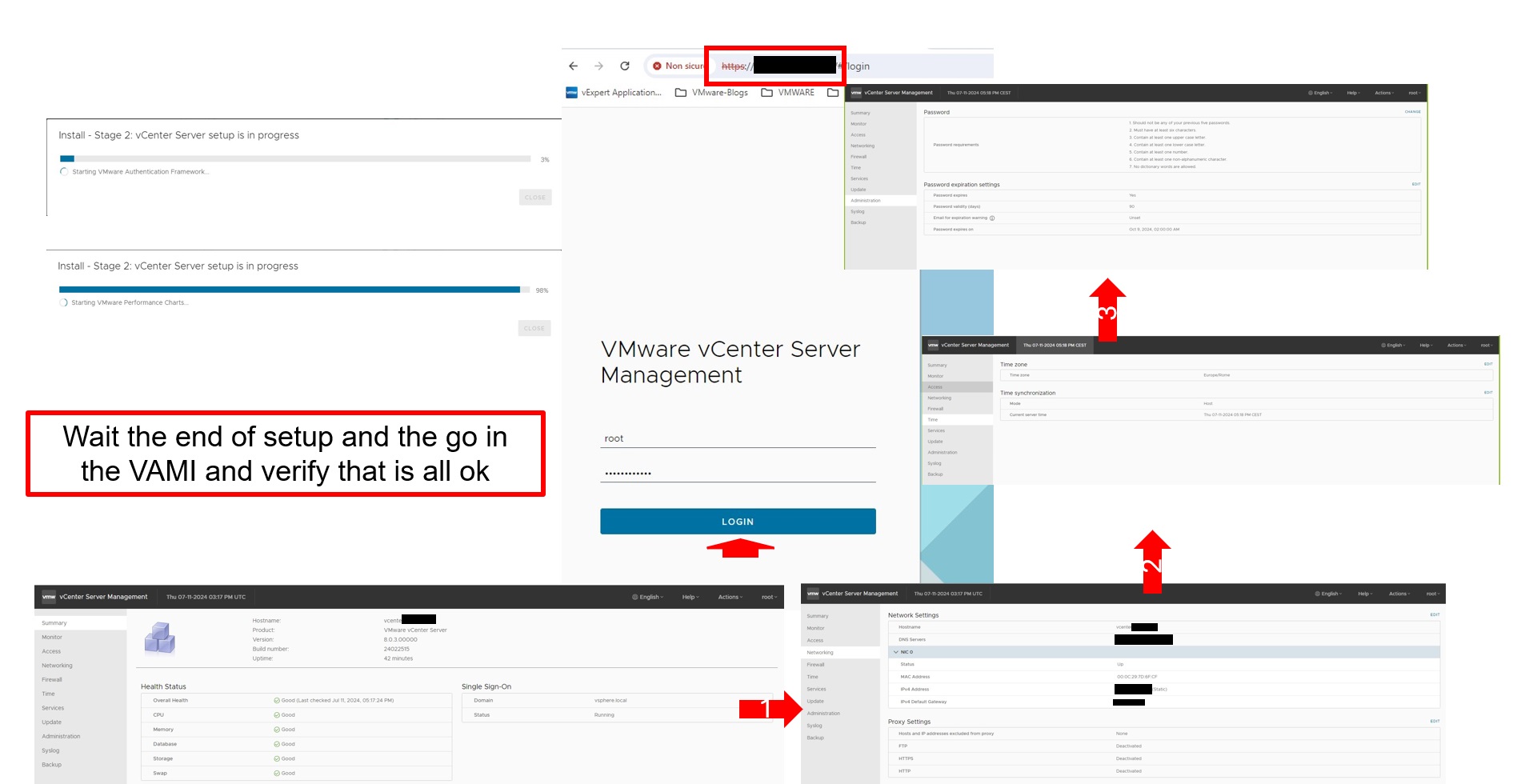Collapse the NIC 0 section chevron

(896, 652)
